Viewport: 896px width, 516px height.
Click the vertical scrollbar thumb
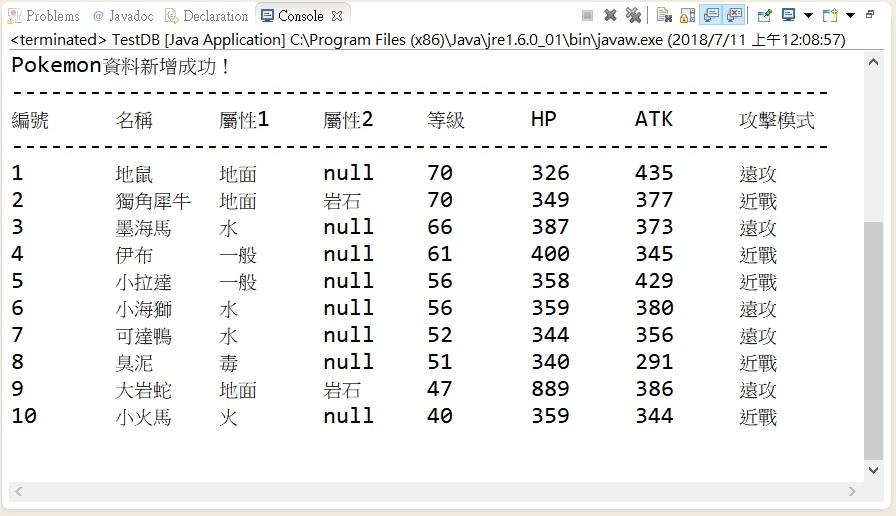click(x=873, y=341)
